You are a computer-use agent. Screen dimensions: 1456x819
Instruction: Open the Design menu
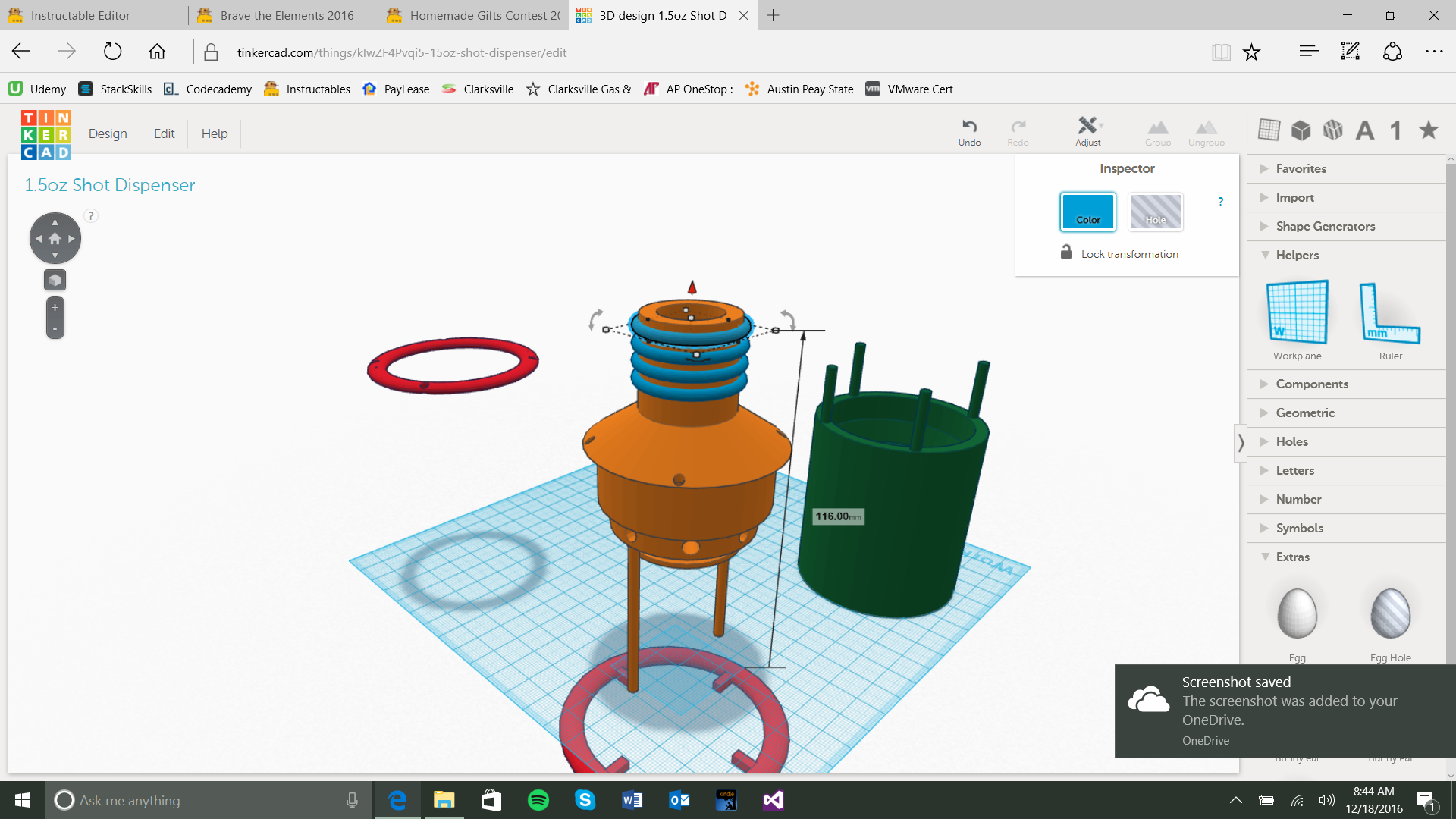click(x=108, y=133)
